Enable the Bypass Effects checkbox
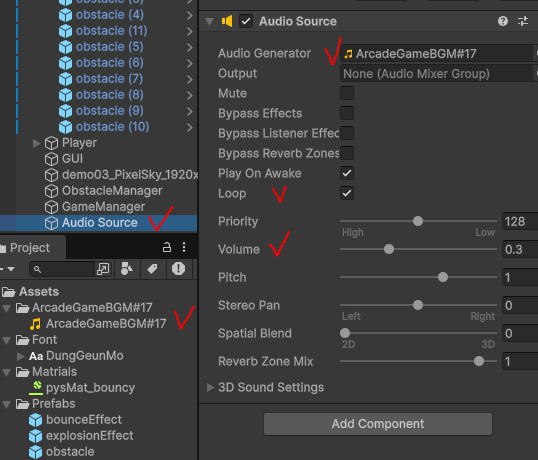Image resolution: width=538 pixels, height=460 pixels. pyautogui.click(x=347, y=113)
